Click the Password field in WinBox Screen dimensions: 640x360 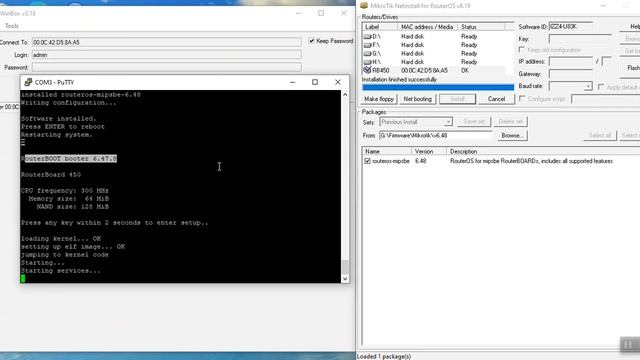(167, 67)
